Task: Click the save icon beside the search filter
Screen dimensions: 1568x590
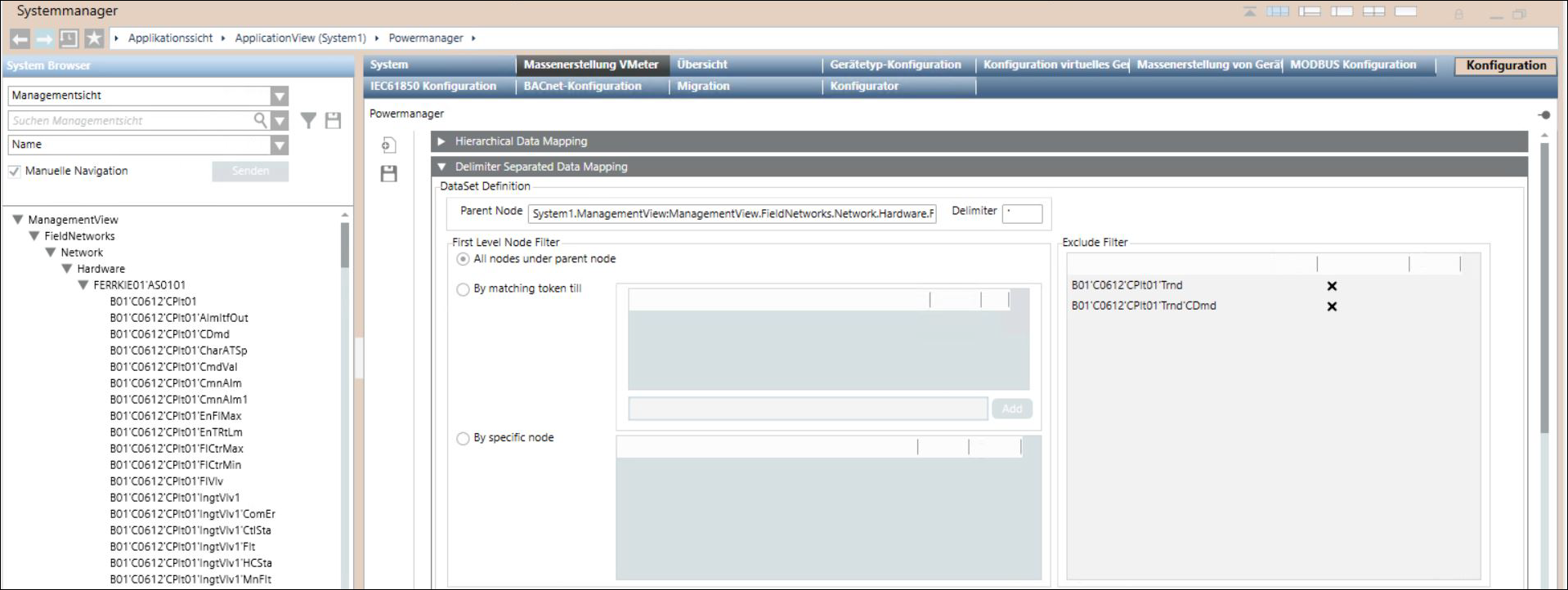Action: point(333,121)
